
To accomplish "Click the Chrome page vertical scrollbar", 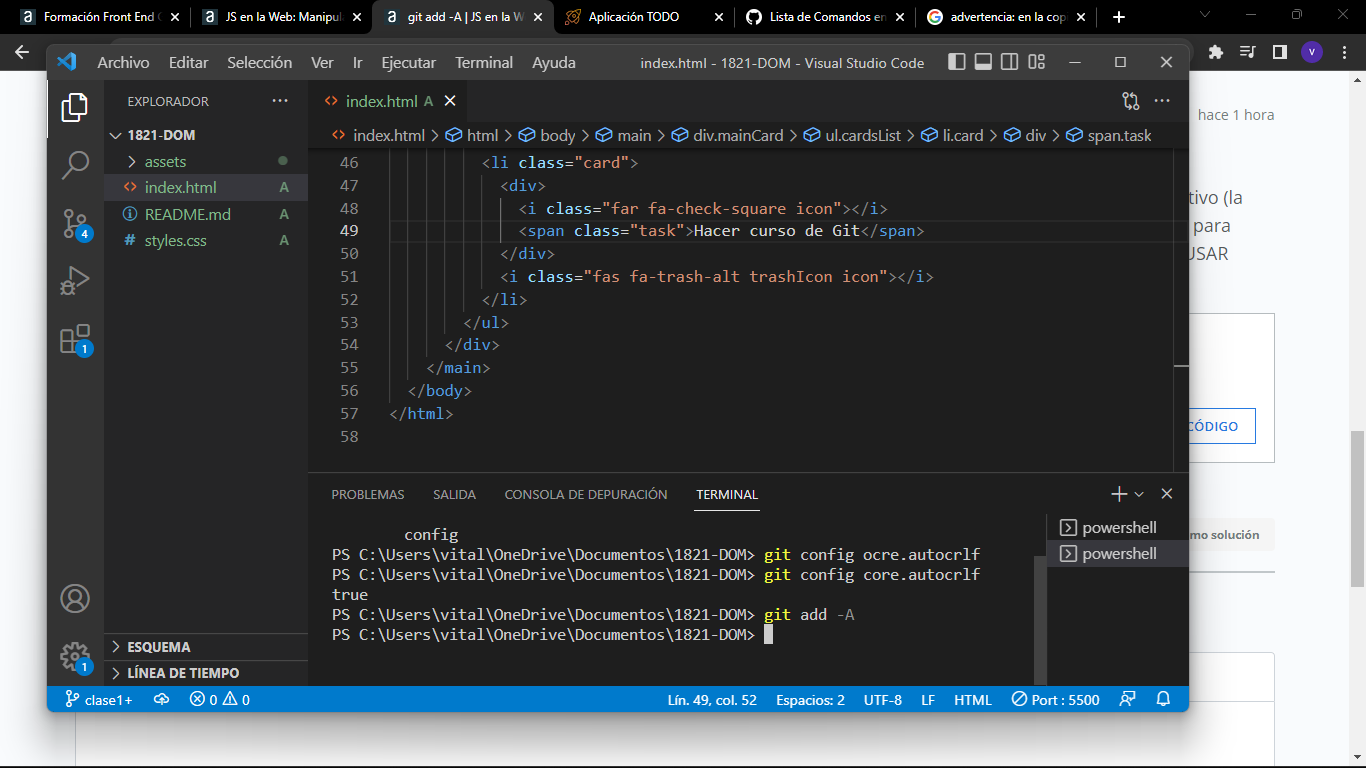I will coord(1357,509).
